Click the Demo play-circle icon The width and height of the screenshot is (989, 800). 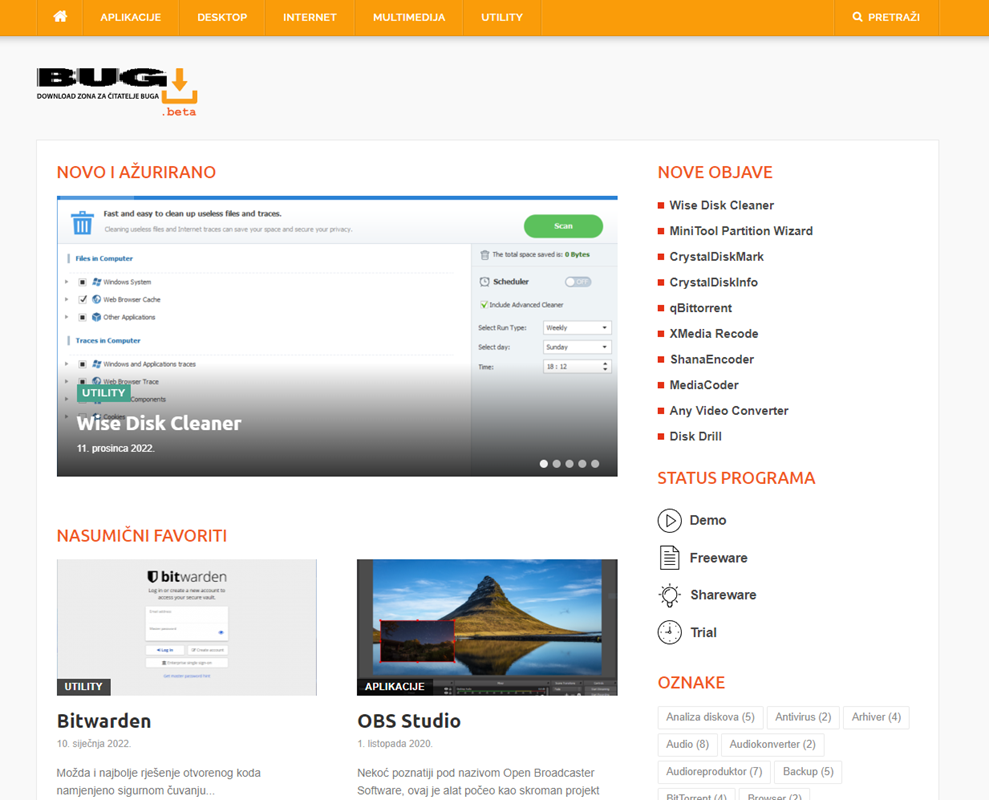click(x=669, y=521)
